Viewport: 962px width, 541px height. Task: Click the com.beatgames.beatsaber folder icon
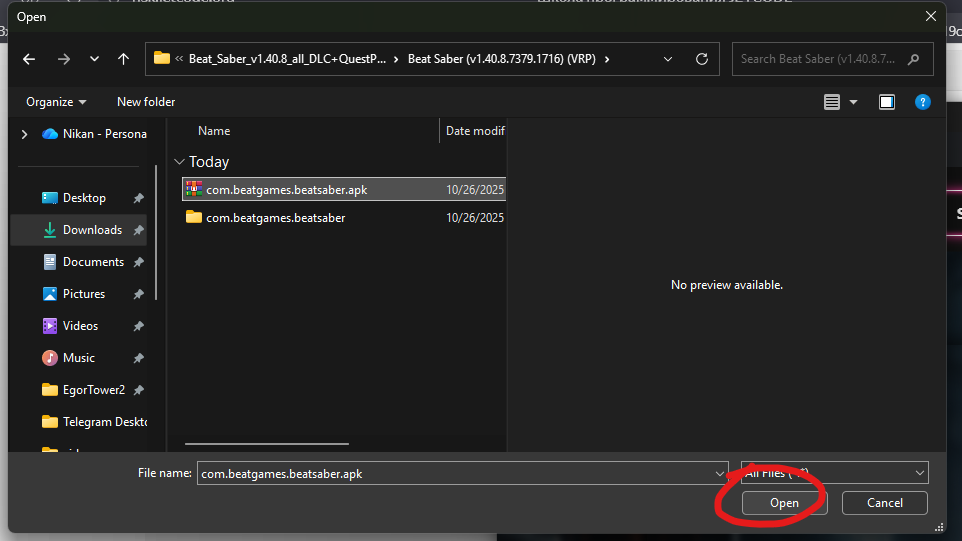(x=194, y=217)
